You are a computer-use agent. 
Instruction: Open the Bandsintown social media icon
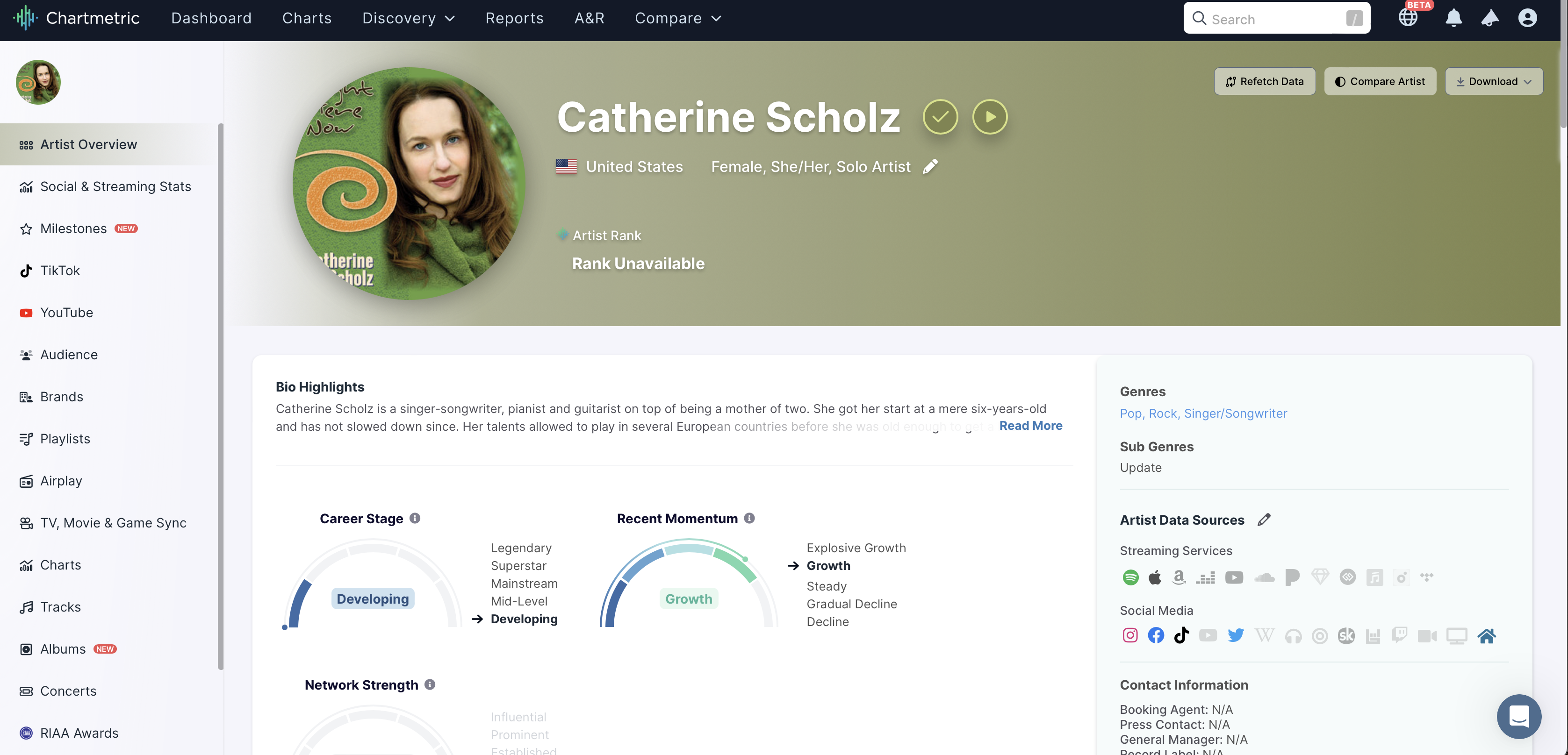(x=1373, y=636)
